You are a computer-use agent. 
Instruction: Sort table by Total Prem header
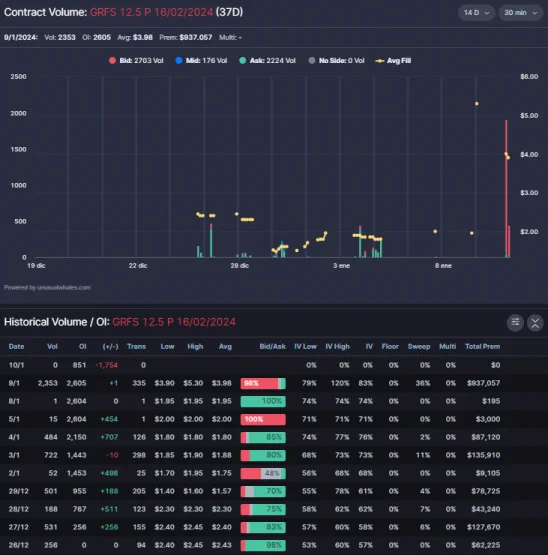click(x=482, y=347)
